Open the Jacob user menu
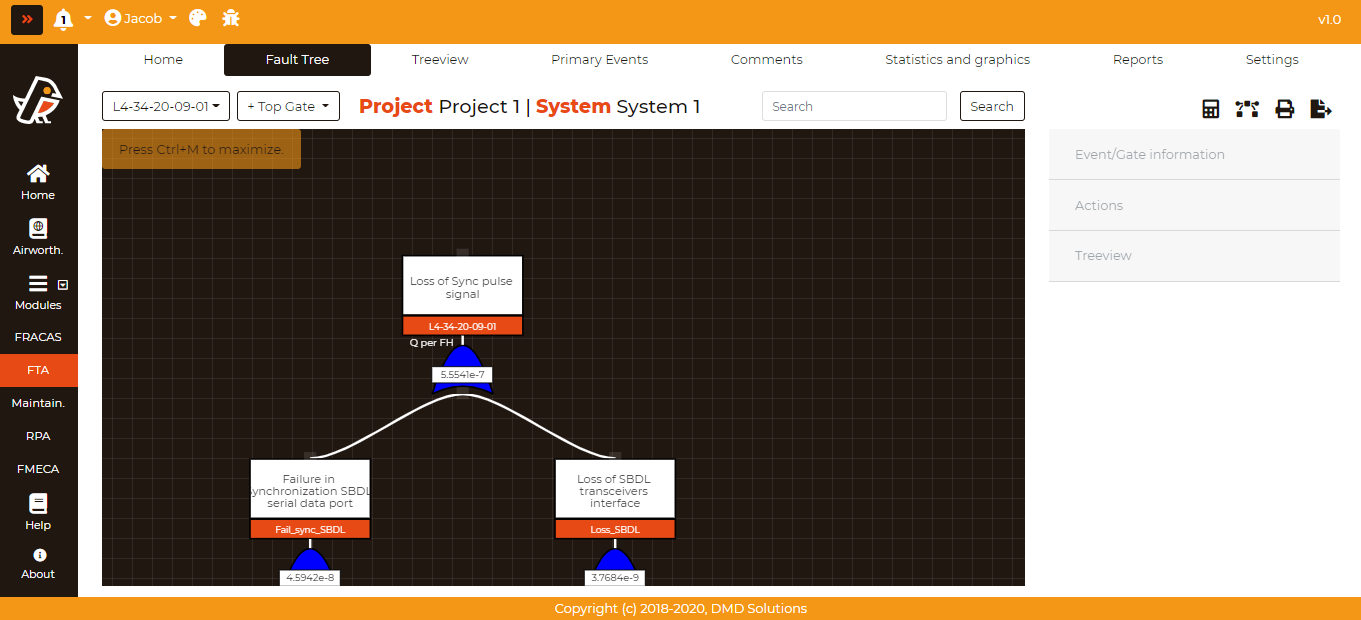Screen dimensions: 1361x620 click(x=141, y=18)
